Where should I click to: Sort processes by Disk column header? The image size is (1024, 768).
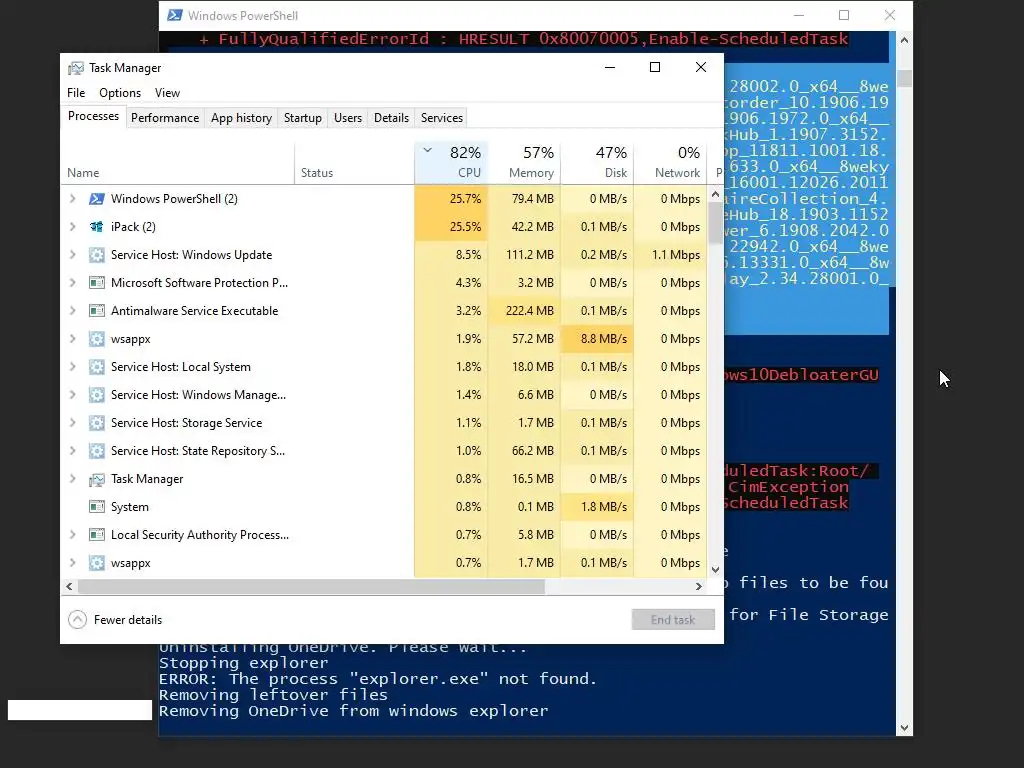coord(598,162)
